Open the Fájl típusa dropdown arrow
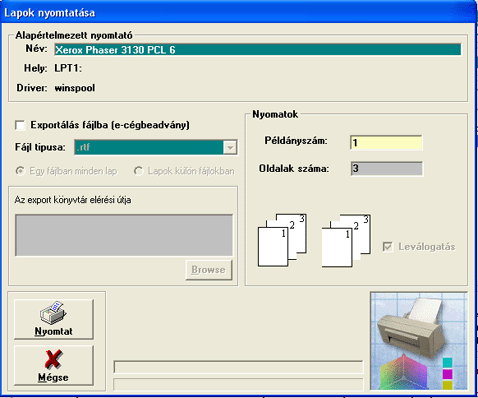This screenshot has width=478, height=398. (230, 147)
